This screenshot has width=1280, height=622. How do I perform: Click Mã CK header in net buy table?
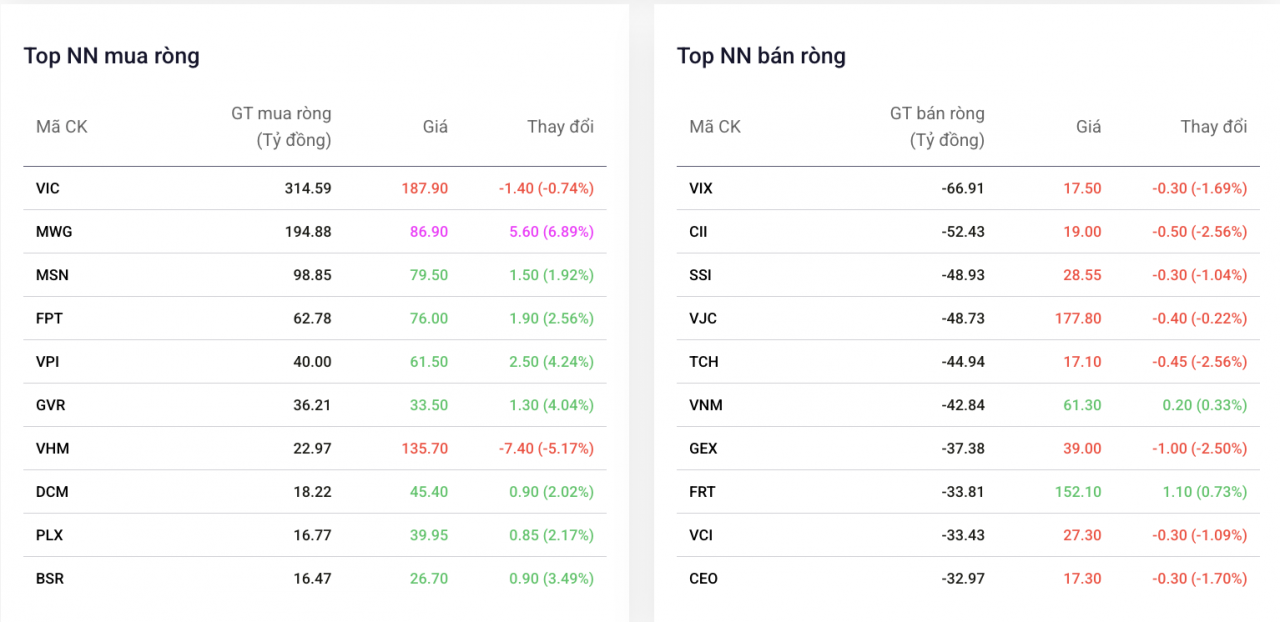point(62,127)
